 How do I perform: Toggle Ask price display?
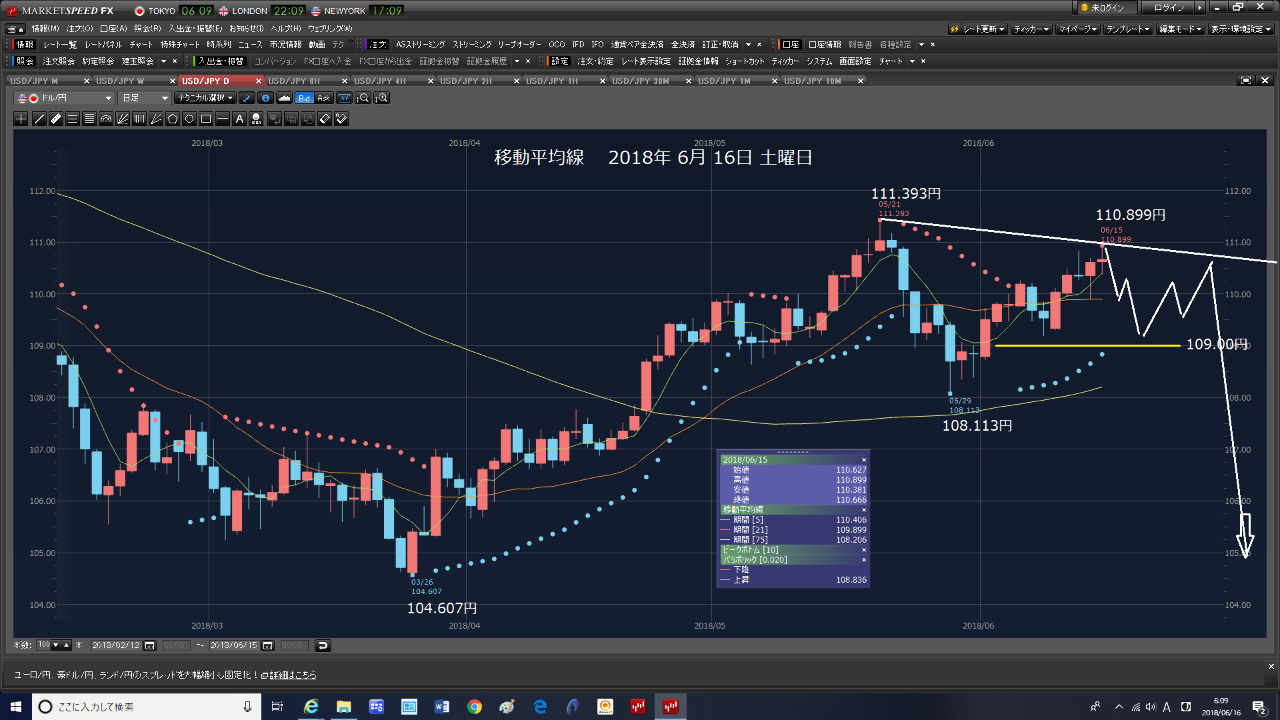[x=323, y=98]
